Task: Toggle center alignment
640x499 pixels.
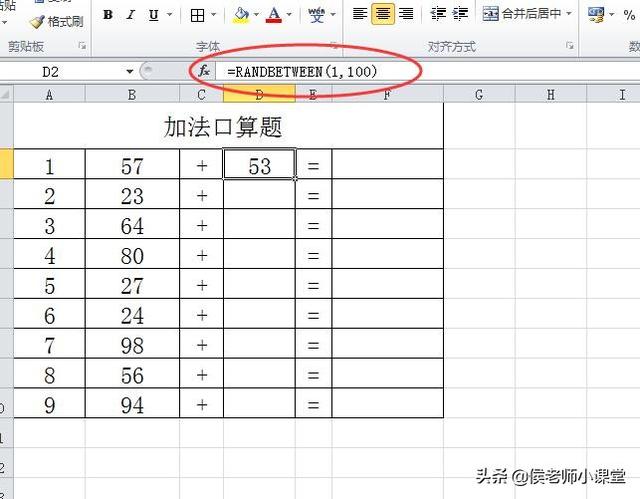Action: click(383, 14)
